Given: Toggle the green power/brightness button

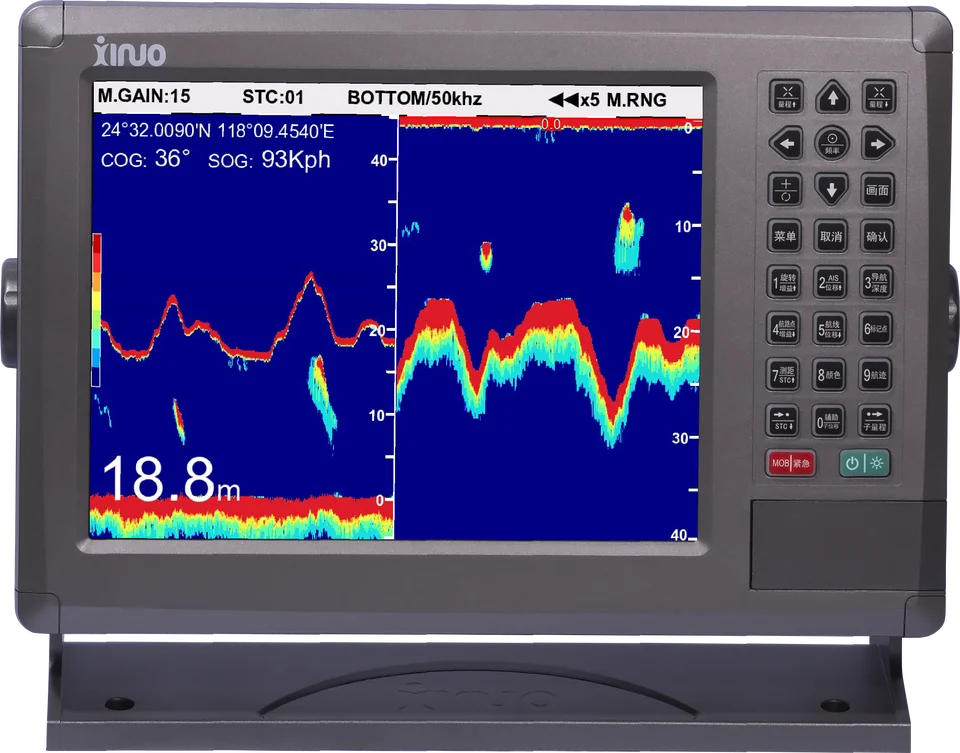Looking at the screenshot, I should pyautogui.click(x=864, y=463).
